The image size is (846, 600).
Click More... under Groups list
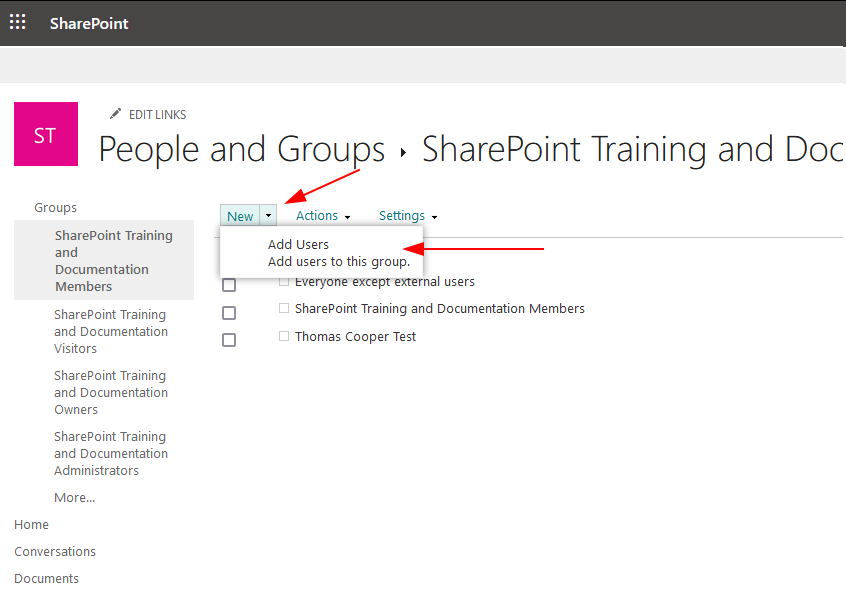pos(74,497)
